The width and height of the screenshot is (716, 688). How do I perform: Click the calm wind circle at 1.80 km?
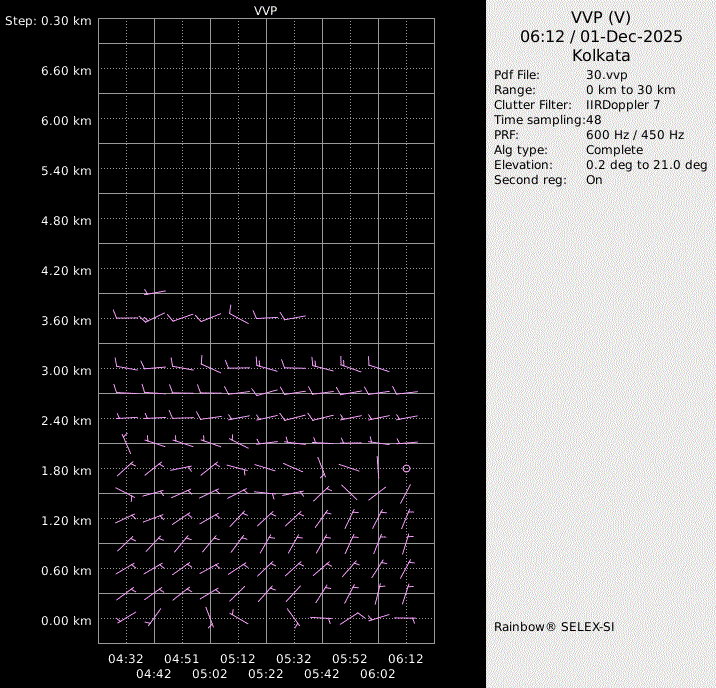(406, 468)
